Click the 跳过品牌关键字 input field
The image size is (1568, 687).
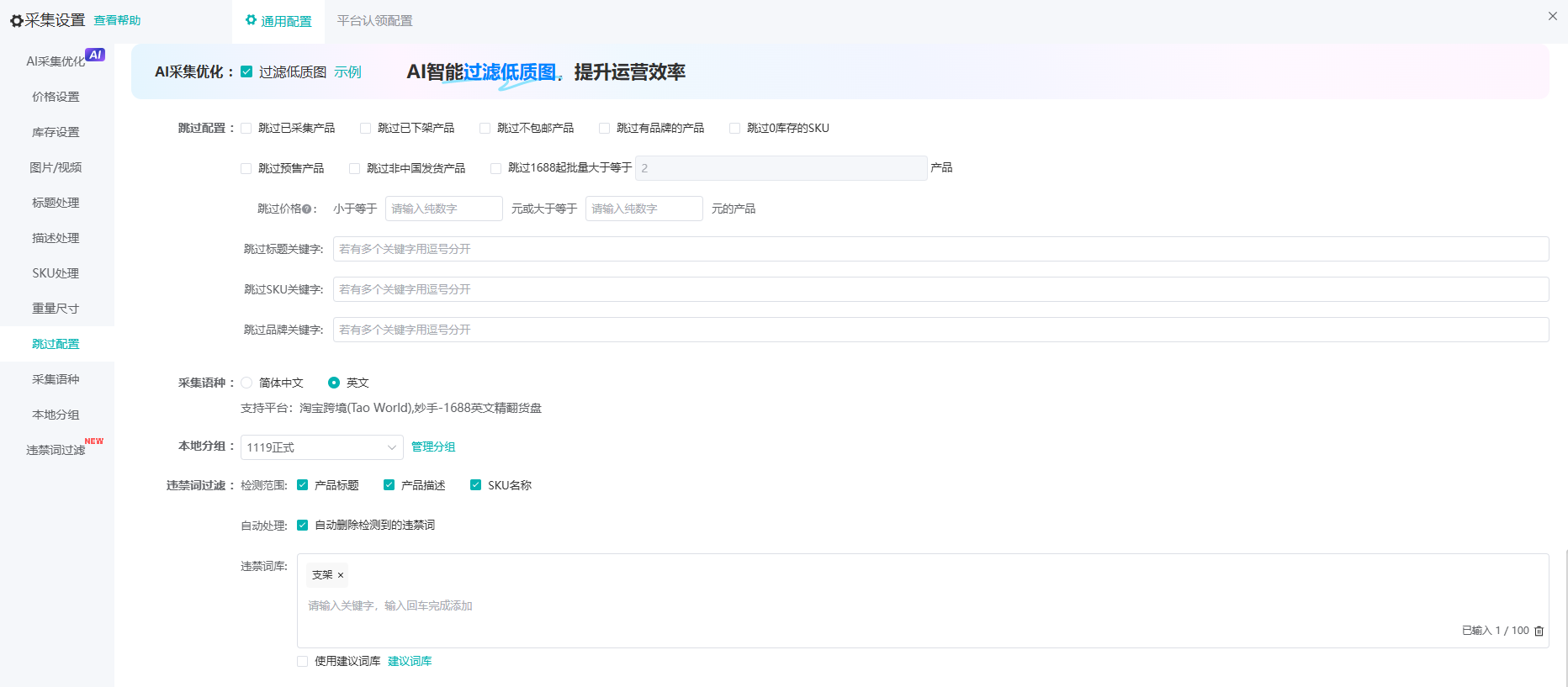pos(941,330)
